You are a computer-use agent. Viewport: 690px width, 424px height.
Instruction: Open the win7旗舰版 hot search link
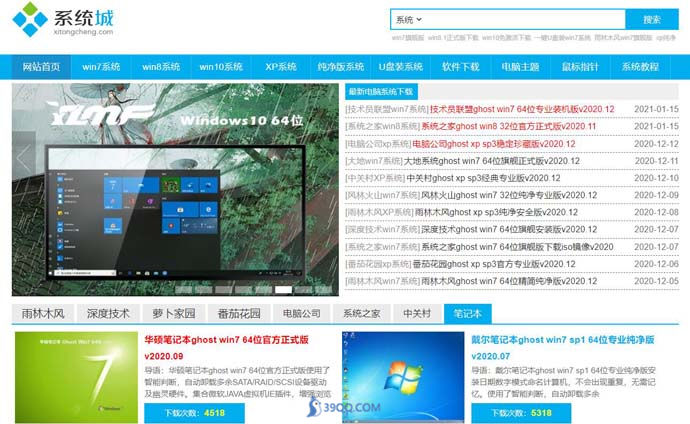408,38
